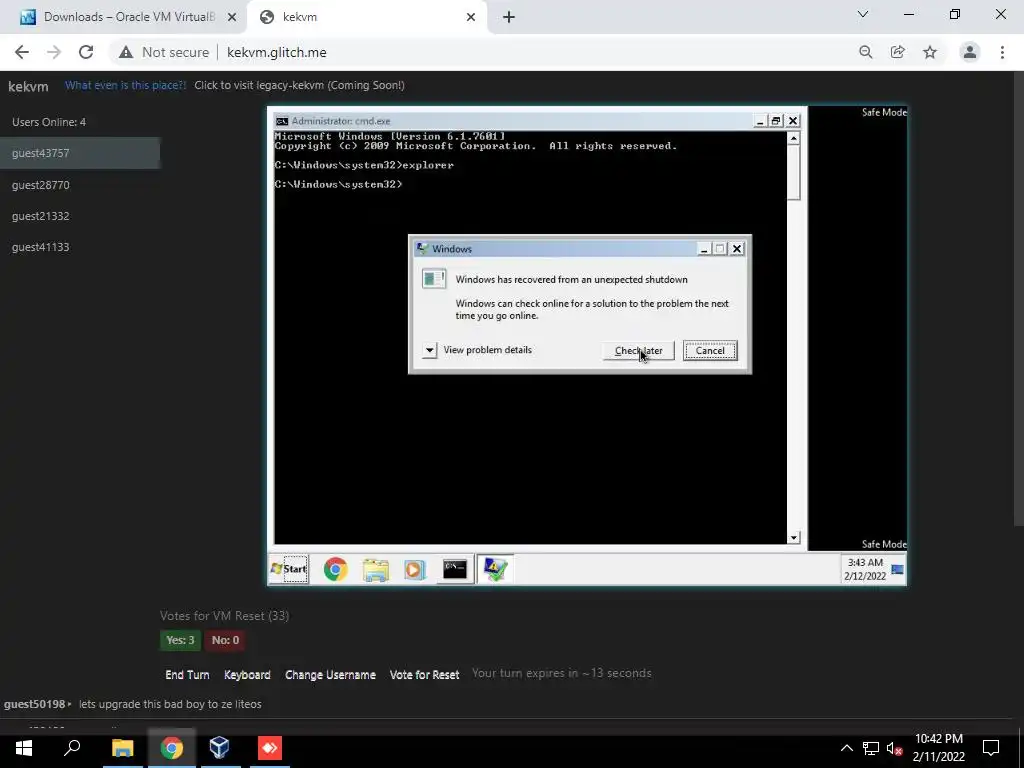This screenshot has width=1024, height=768.
Task: Show hidden system tray icons
Action: point(846,748)
